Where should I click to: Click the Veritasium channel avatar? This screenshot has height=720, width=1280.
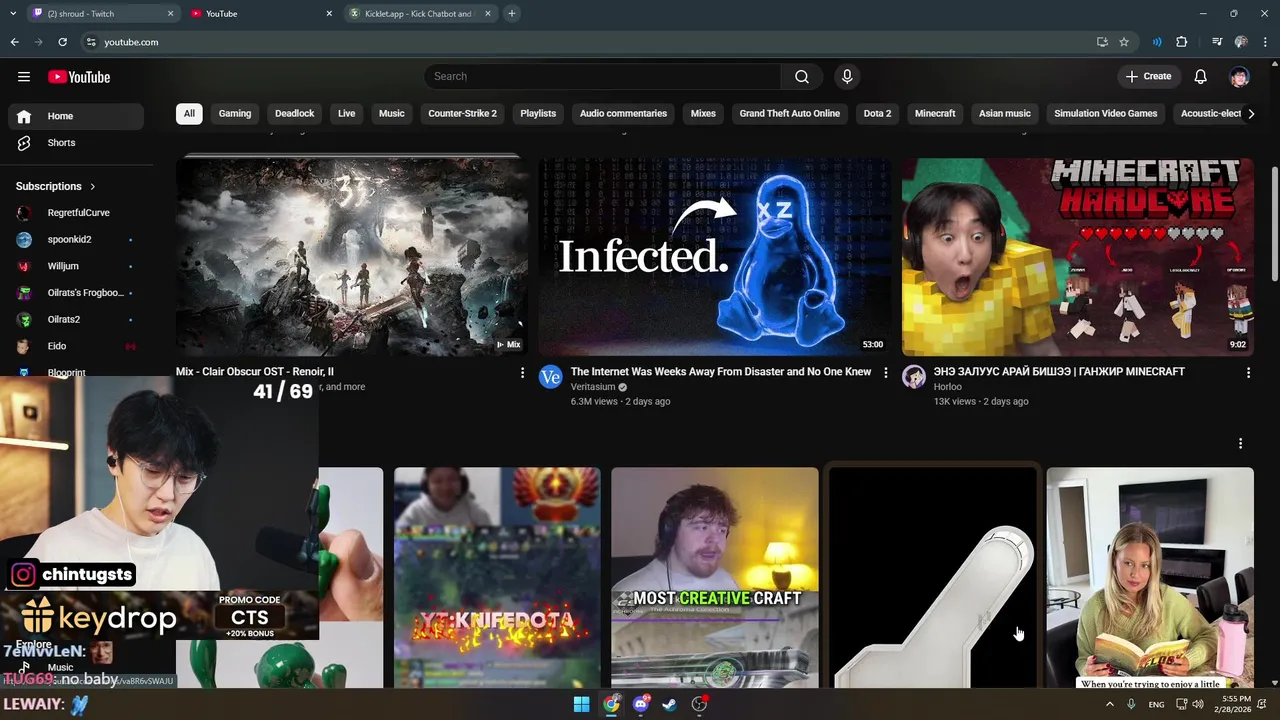click(x=550, y=377)
